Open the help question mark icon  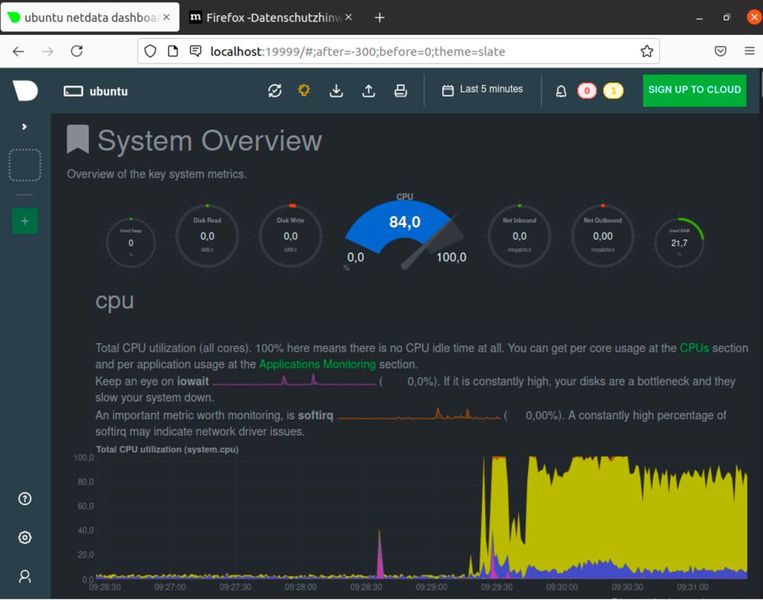point(25,499)
